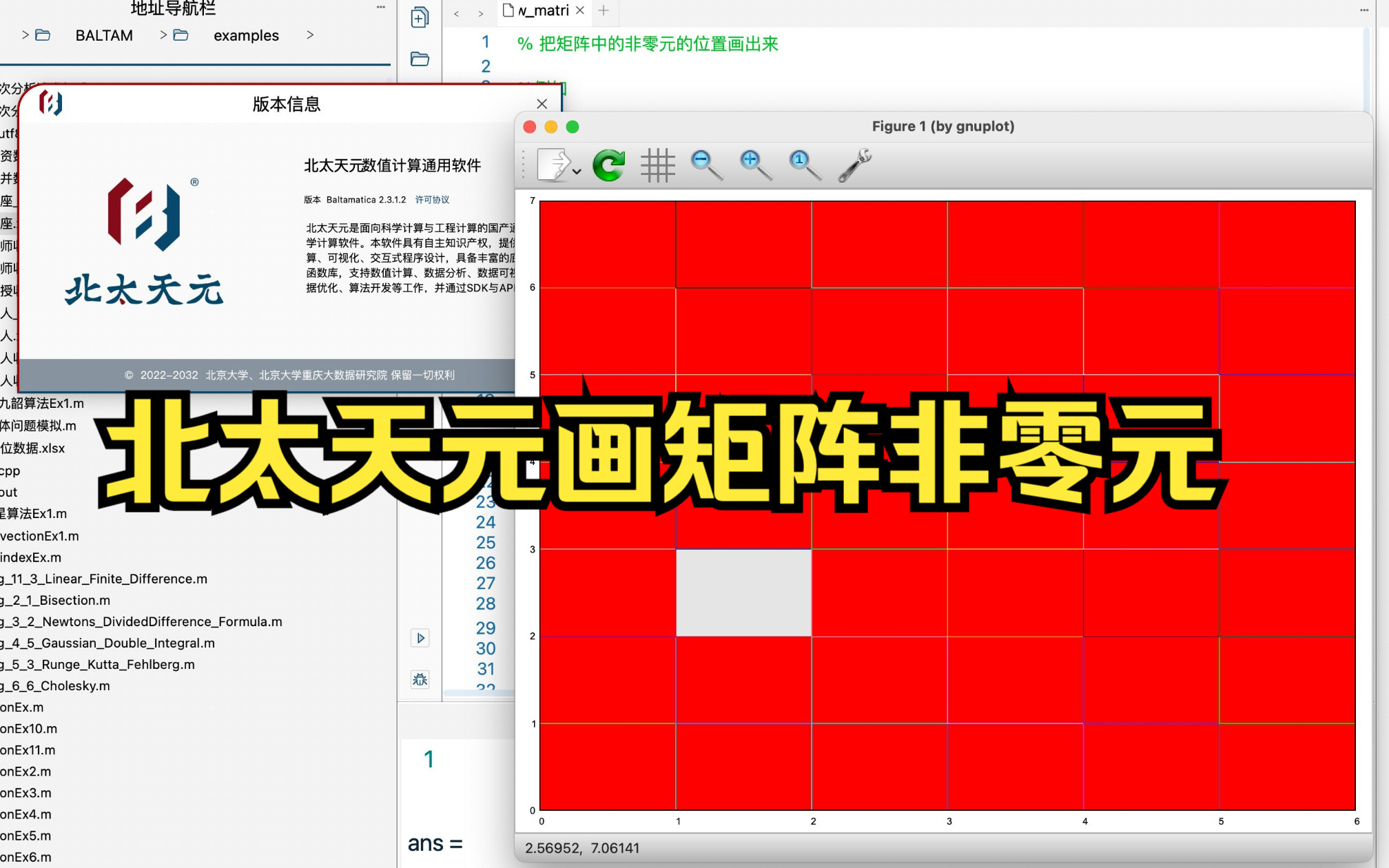This screenshot has width=1389, height=868.
Task: Click the new file icon in sidebar
Action: click(x=420, y=17)
